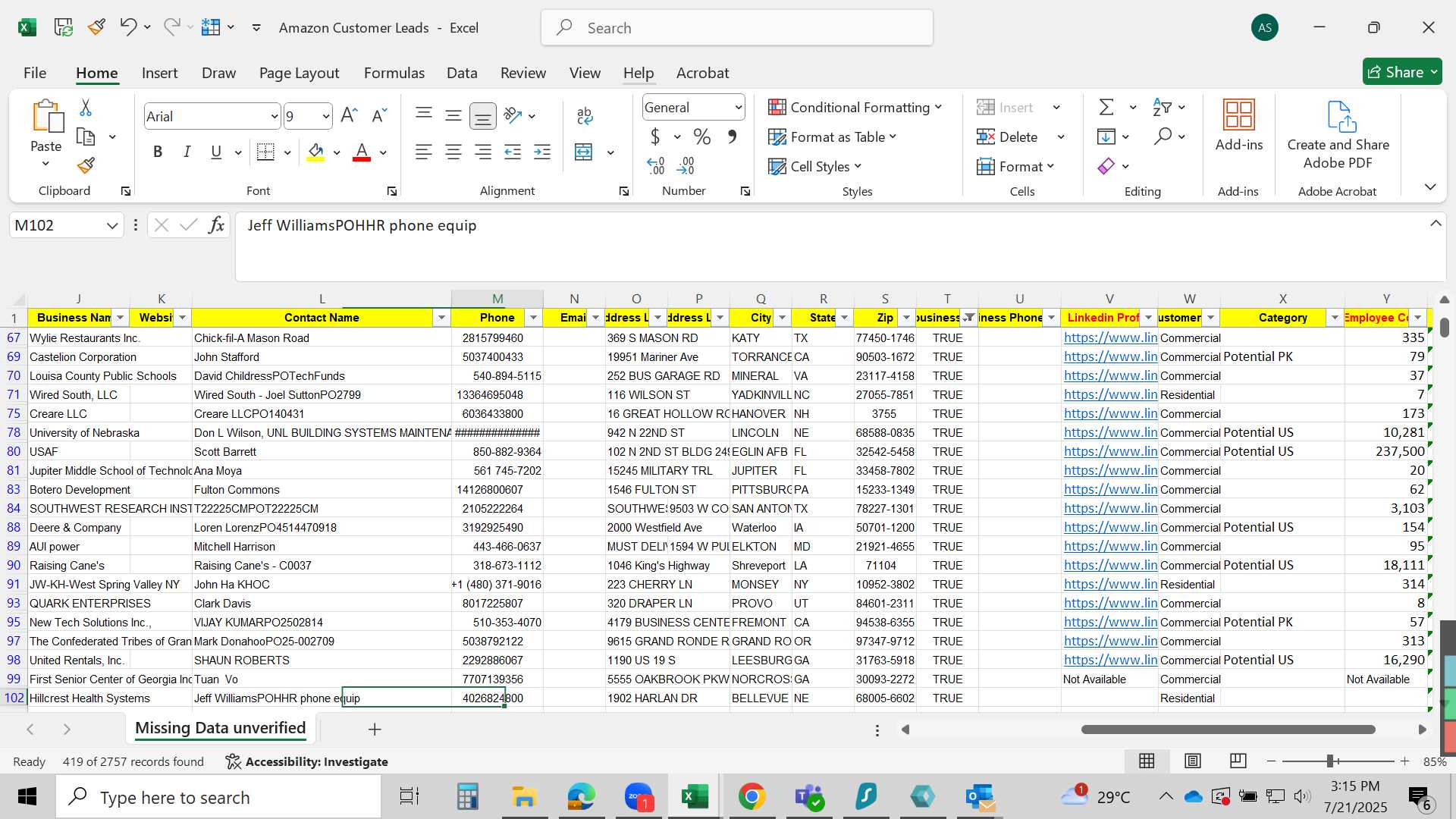This screenshot has height=819, width=1456.
Task: Click Decrease Font Size icon
Action: coord(379,115)
